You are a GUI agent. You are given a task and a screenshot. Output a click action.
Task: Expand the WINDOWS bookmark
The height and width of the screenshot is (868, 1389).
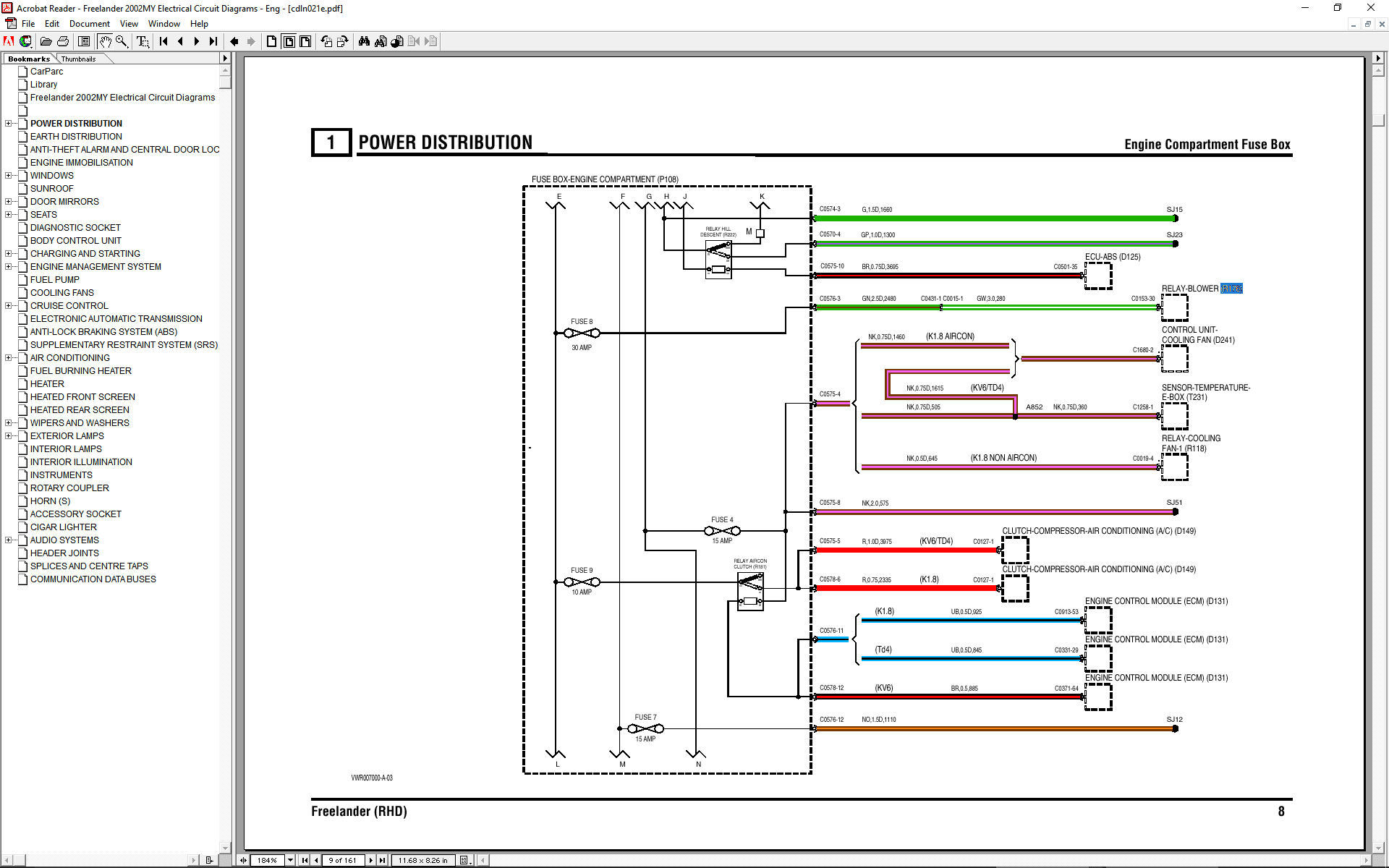tap(8, 176)
